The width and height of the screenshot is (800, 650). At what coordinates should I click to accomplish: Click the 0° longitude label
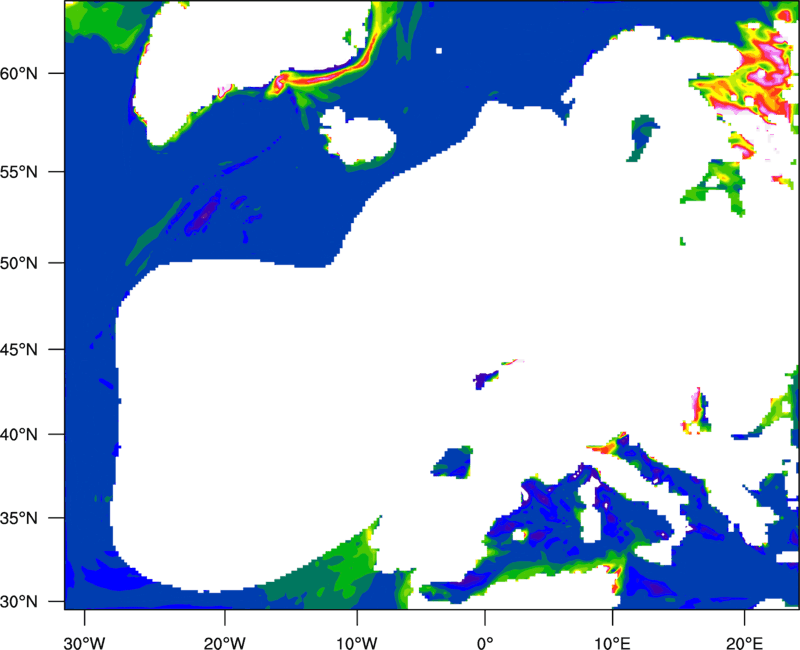(485, 643)
